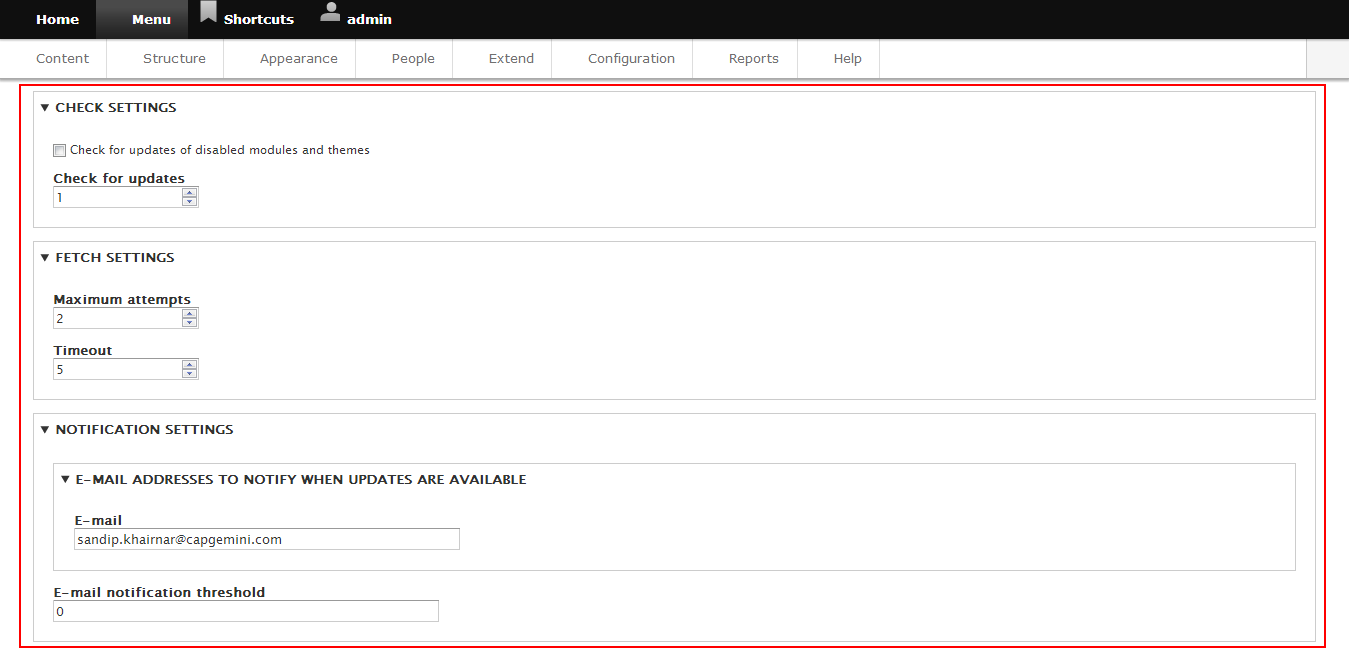Click the E-mail notification threshold label
This screenshot has height=653, width=1349.
point(159,592)
